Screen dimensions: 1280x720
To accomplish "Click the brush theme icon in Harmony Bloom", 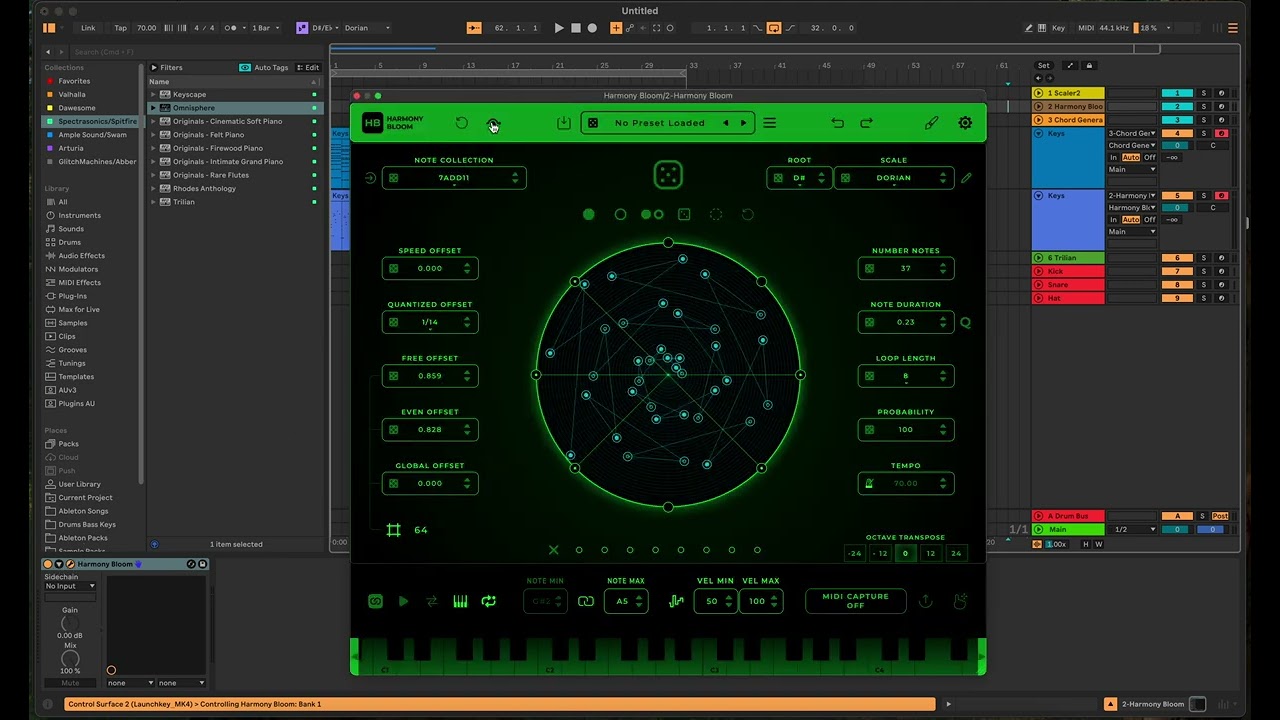I will (931, 123).
